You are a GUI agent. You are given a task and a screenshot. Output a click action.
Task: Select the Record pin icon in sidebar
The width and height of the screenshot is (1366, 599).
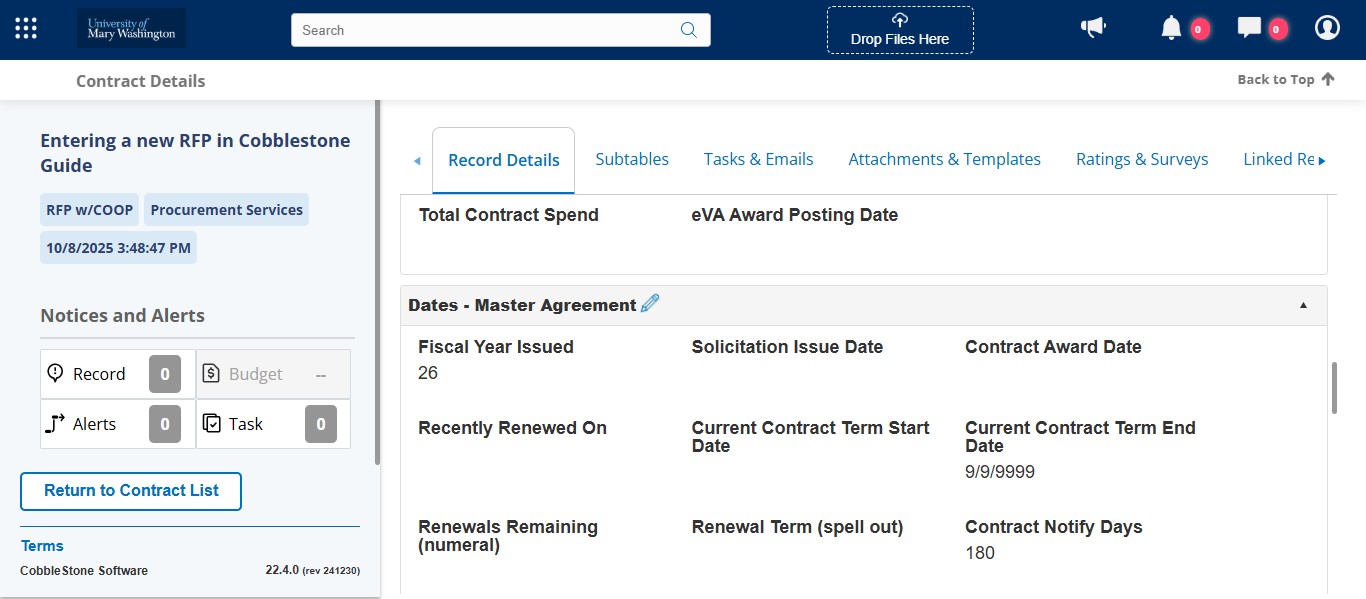tap(57, 373)
